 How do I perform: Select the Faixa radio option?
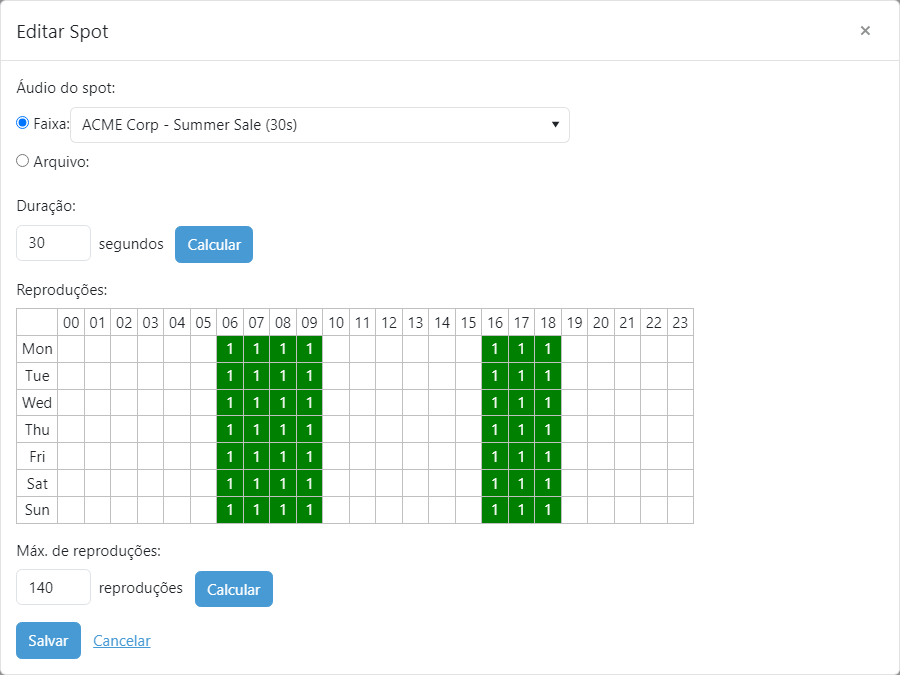(x=22, y=123)
